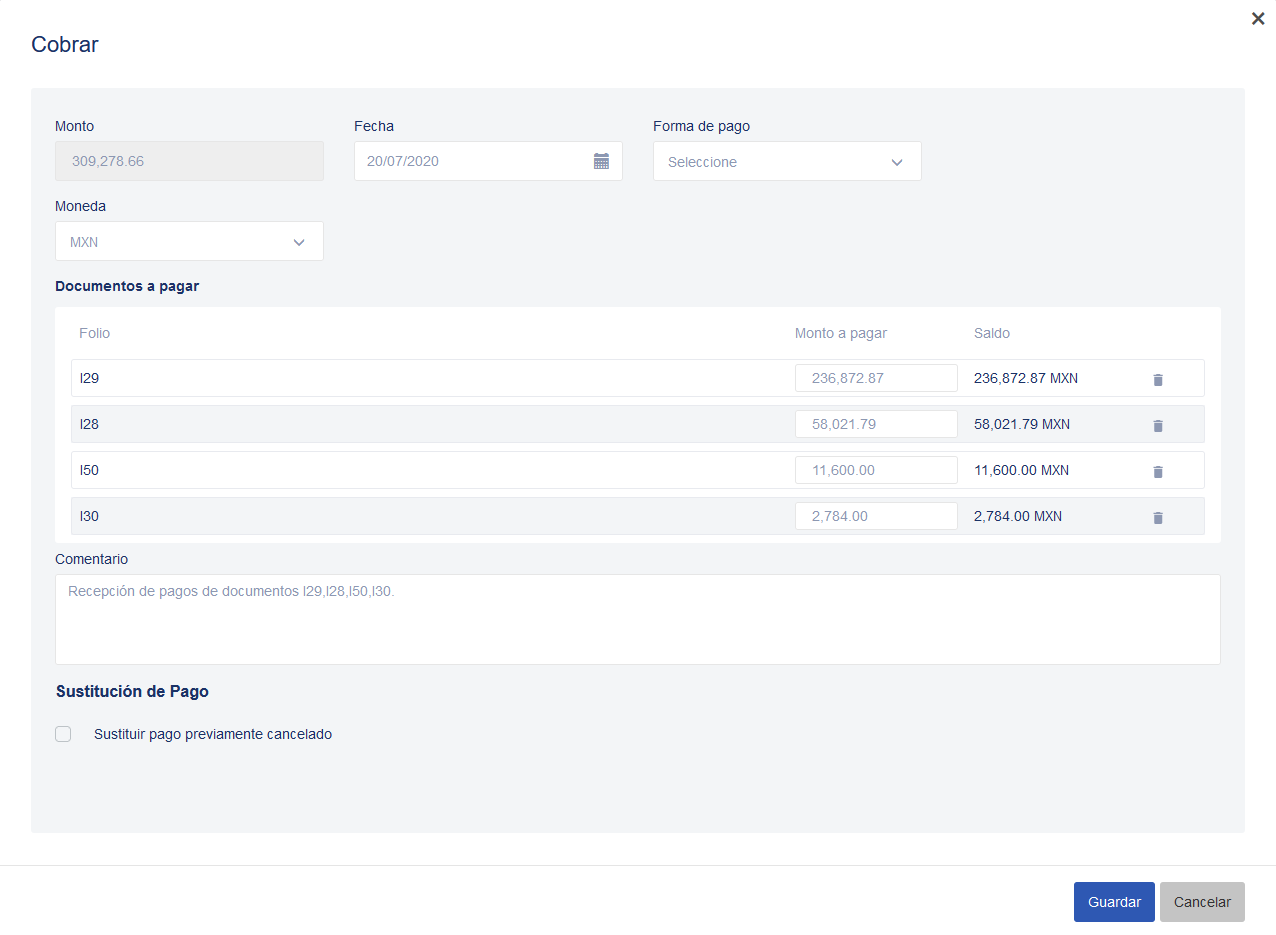This screenshot has width=1276, height=935.
Task: Remove document I28 using trash icon
Action: 1158,426
